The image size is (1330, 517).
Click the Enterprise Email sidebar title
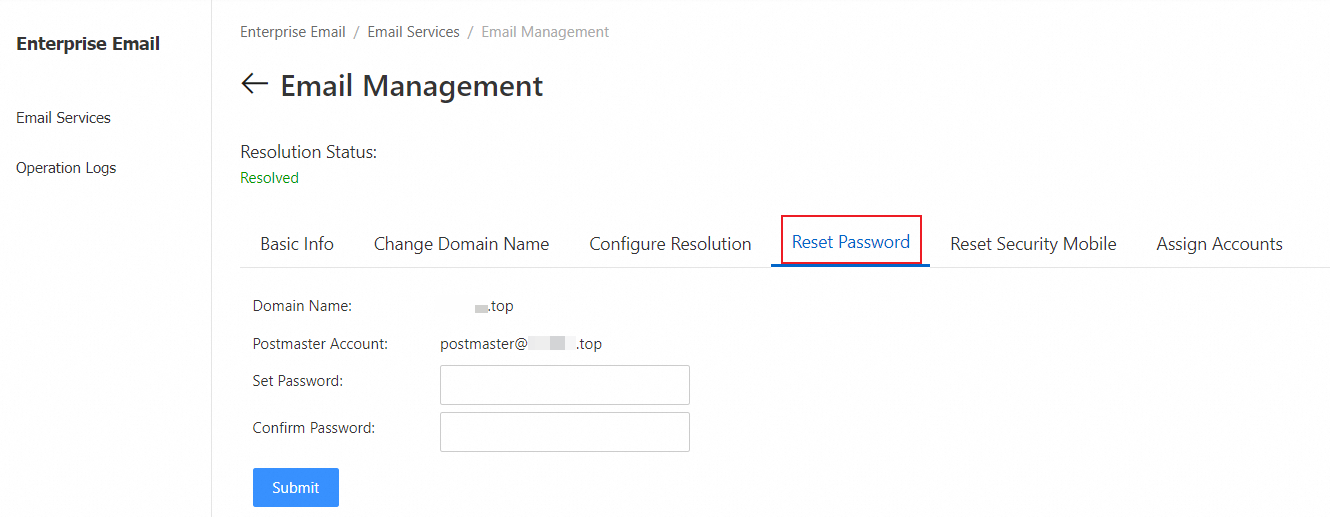coord(88,43)
